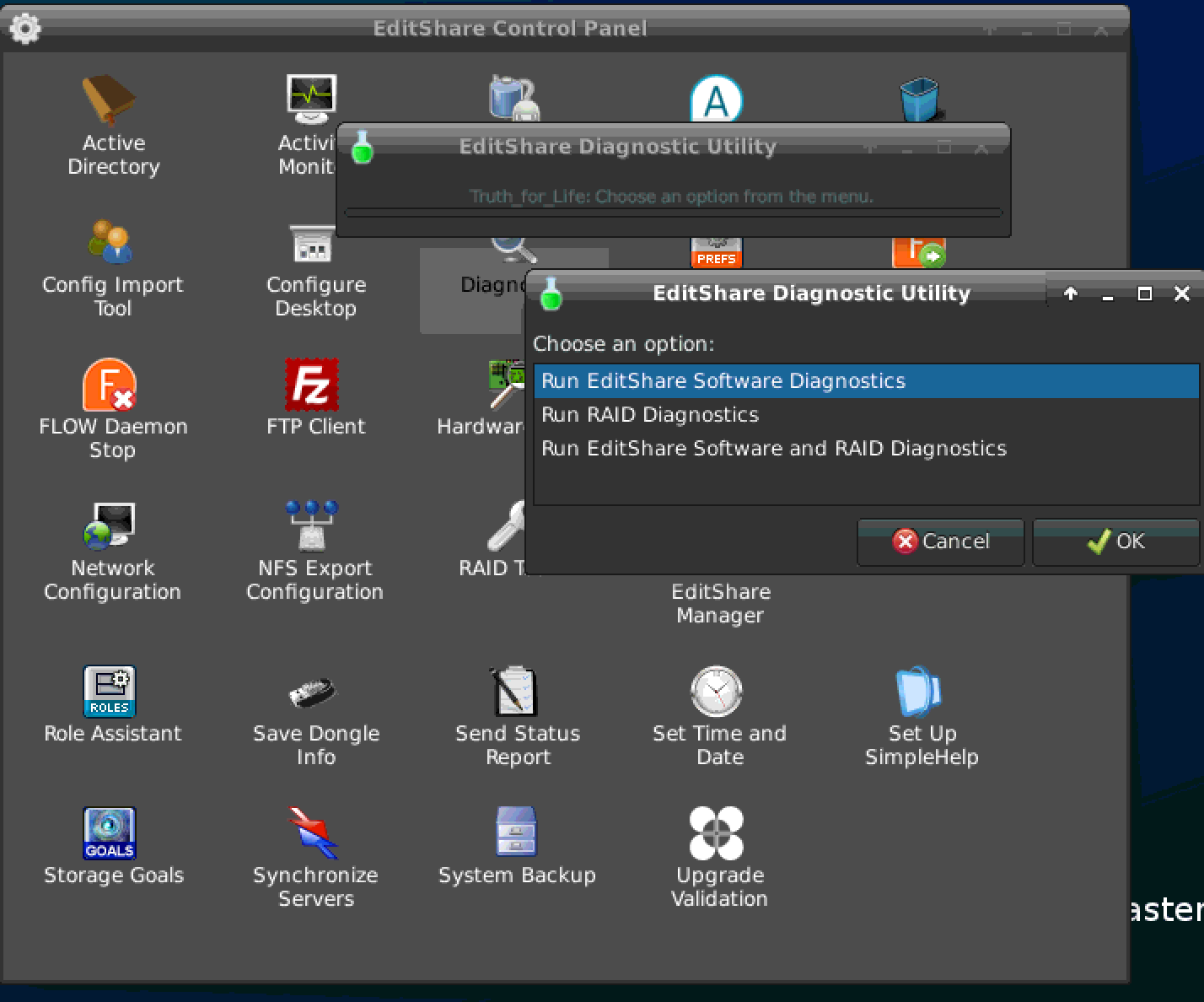Click the front Diagnostic Utility title bar
The height and width of the screenshot is (1002, 1204).
[811, 293]
